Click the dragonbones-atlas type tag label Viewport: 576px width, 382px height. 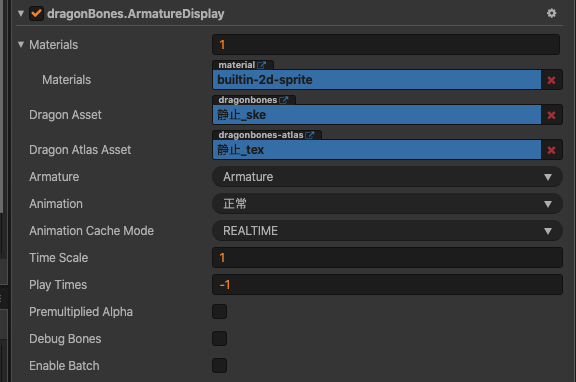(261, 135)
